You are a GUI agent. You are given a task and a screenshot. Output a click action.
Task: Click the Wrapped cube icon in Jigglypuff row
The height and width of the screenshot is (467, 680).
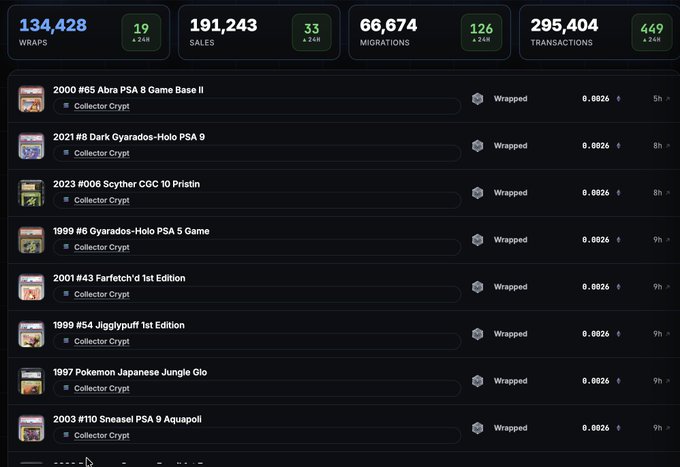click(x=477, y=334)
